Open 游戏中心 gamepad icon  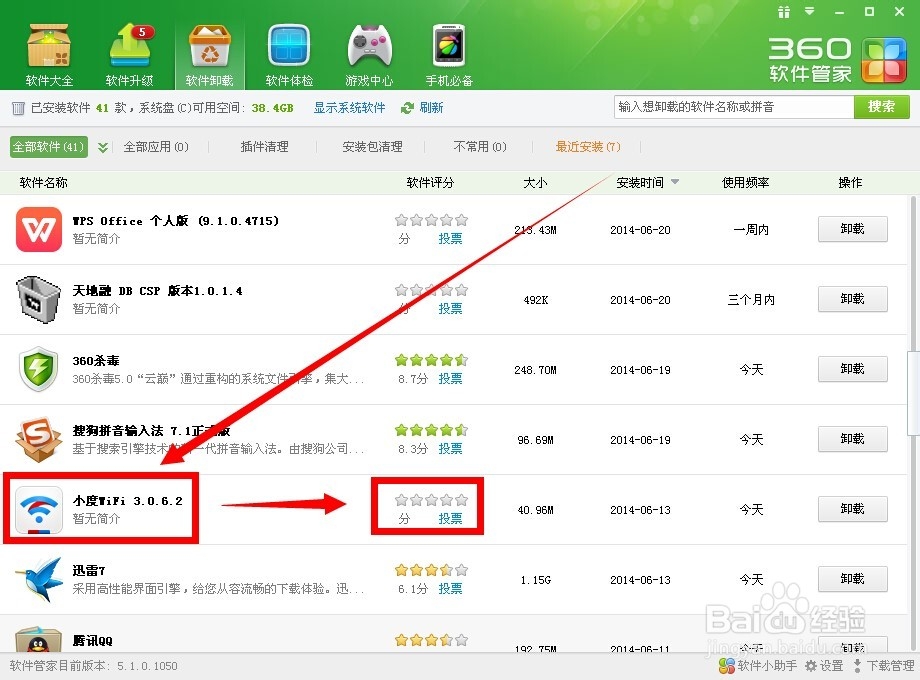[369, 55]
